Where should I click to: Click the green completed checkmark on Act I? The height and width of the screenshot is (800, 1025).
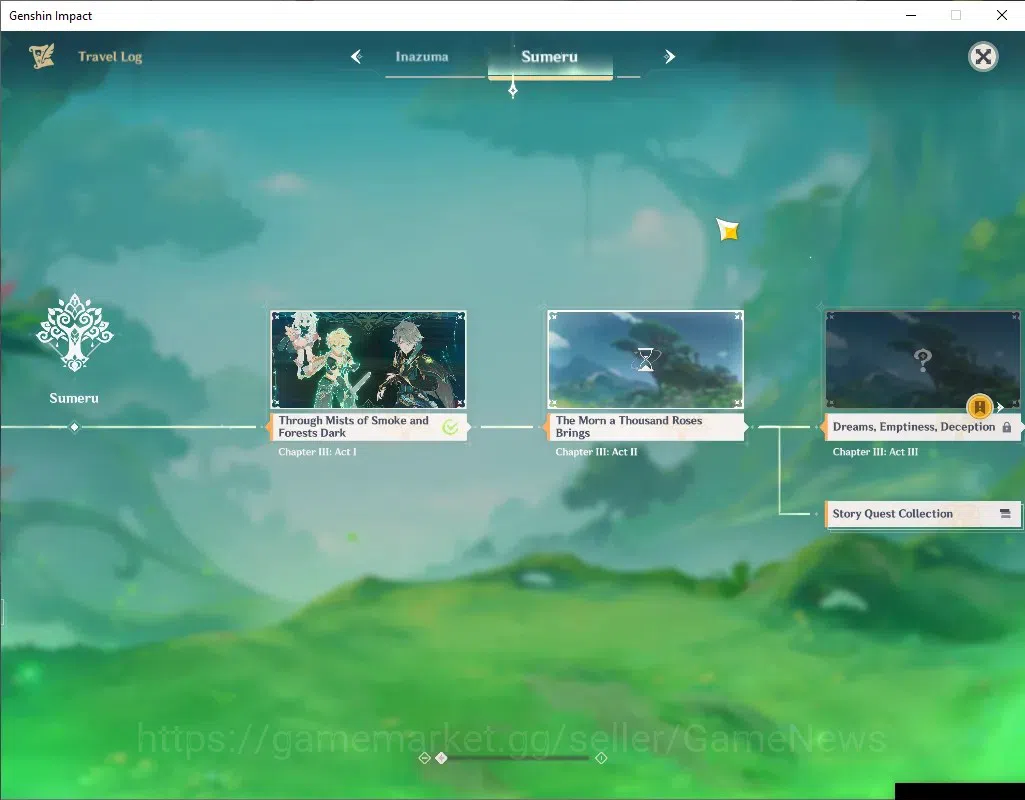point(450,427)
